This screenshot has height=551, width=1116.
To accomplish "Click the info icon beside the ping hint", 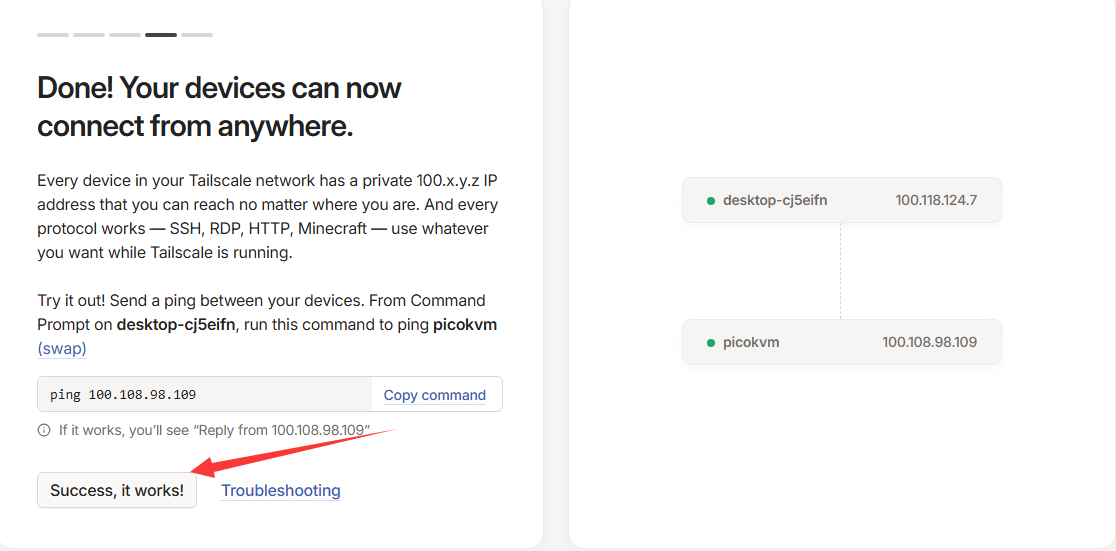I will [44, 430].
